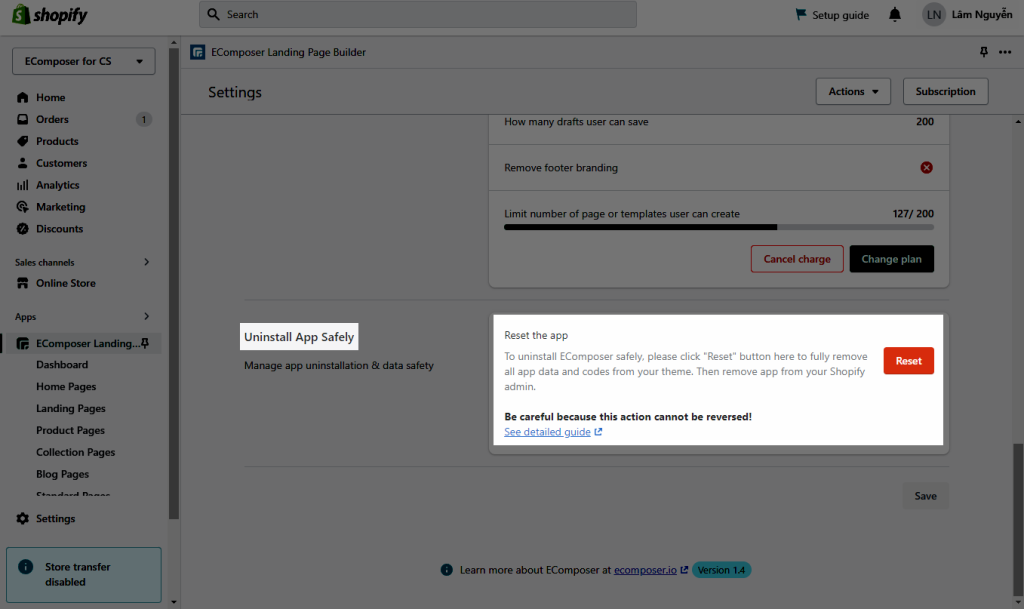Open the LN user avatar
Image resolution: width=1024 pixels, height=609 pixels.
pyautogui.click(x=934, y=14)
